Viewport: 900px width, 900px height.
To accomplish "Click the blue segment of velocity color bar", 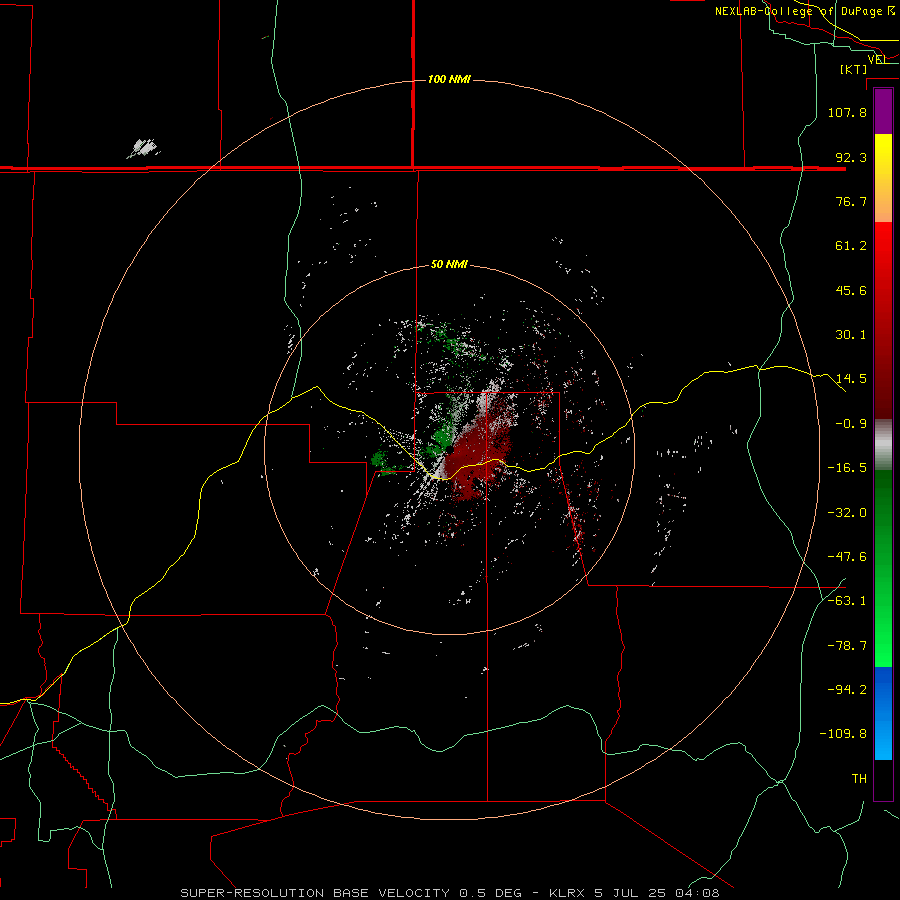I will 883,713.
